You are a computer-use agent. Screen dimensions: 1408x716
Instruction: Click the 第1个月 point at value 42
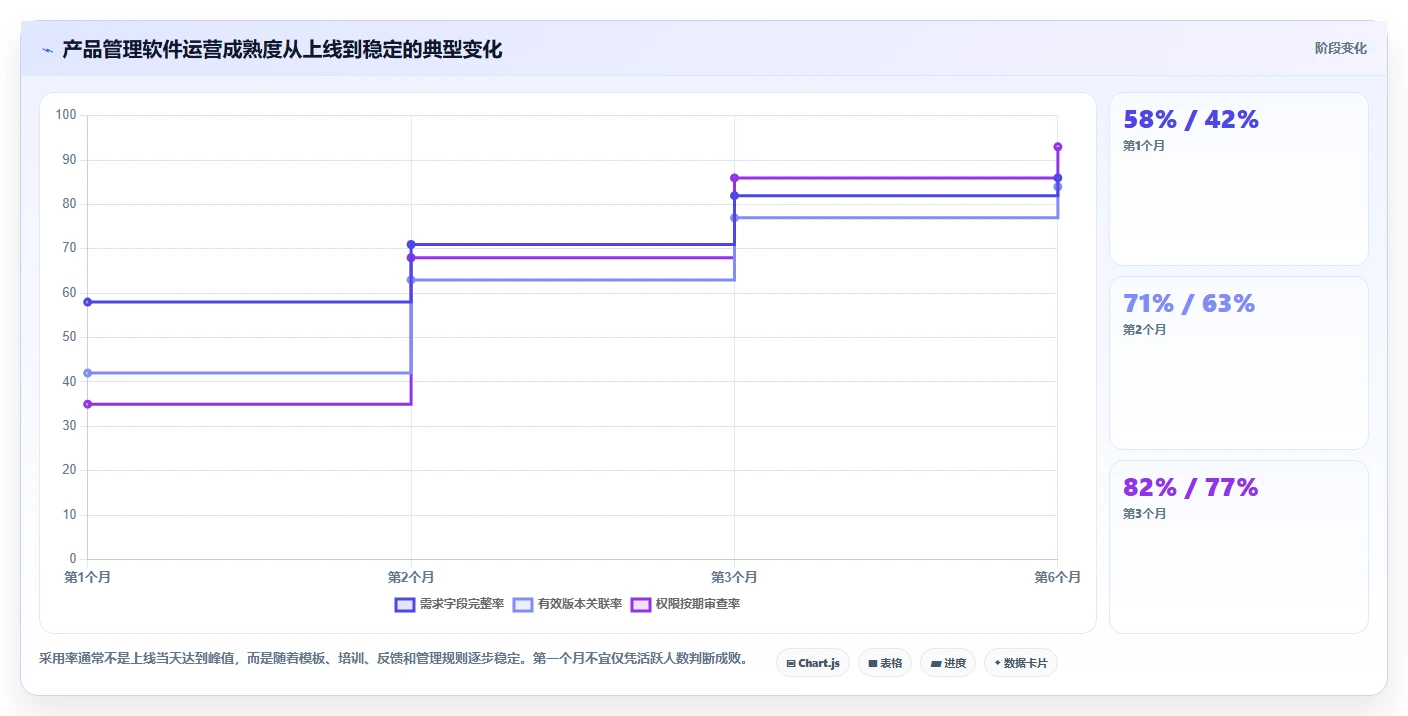88,373
